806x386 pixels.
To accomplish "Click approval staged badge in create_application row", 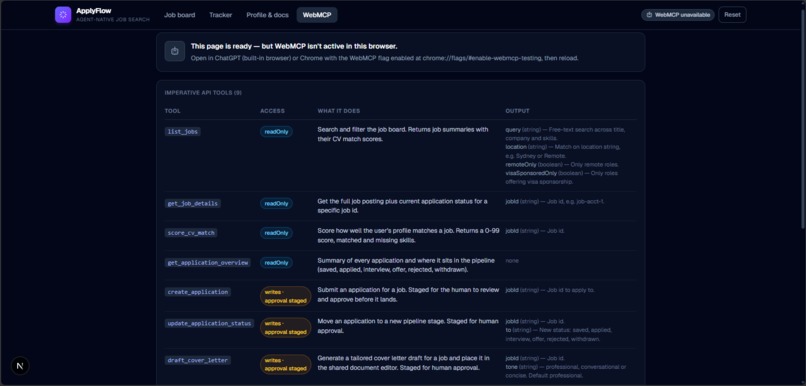I will [285, 296].
